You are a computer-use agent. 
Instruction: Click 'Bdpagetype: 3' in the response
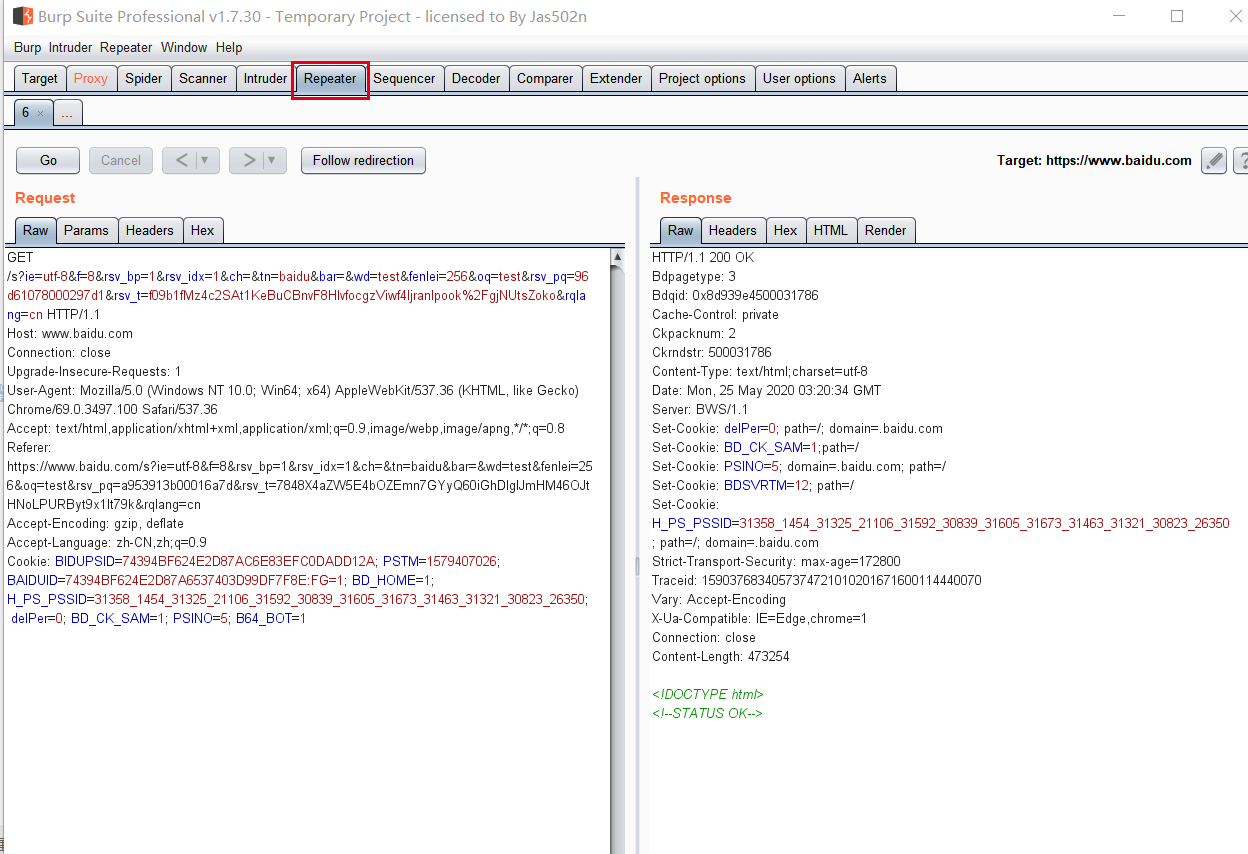click(x=694, y=276)
